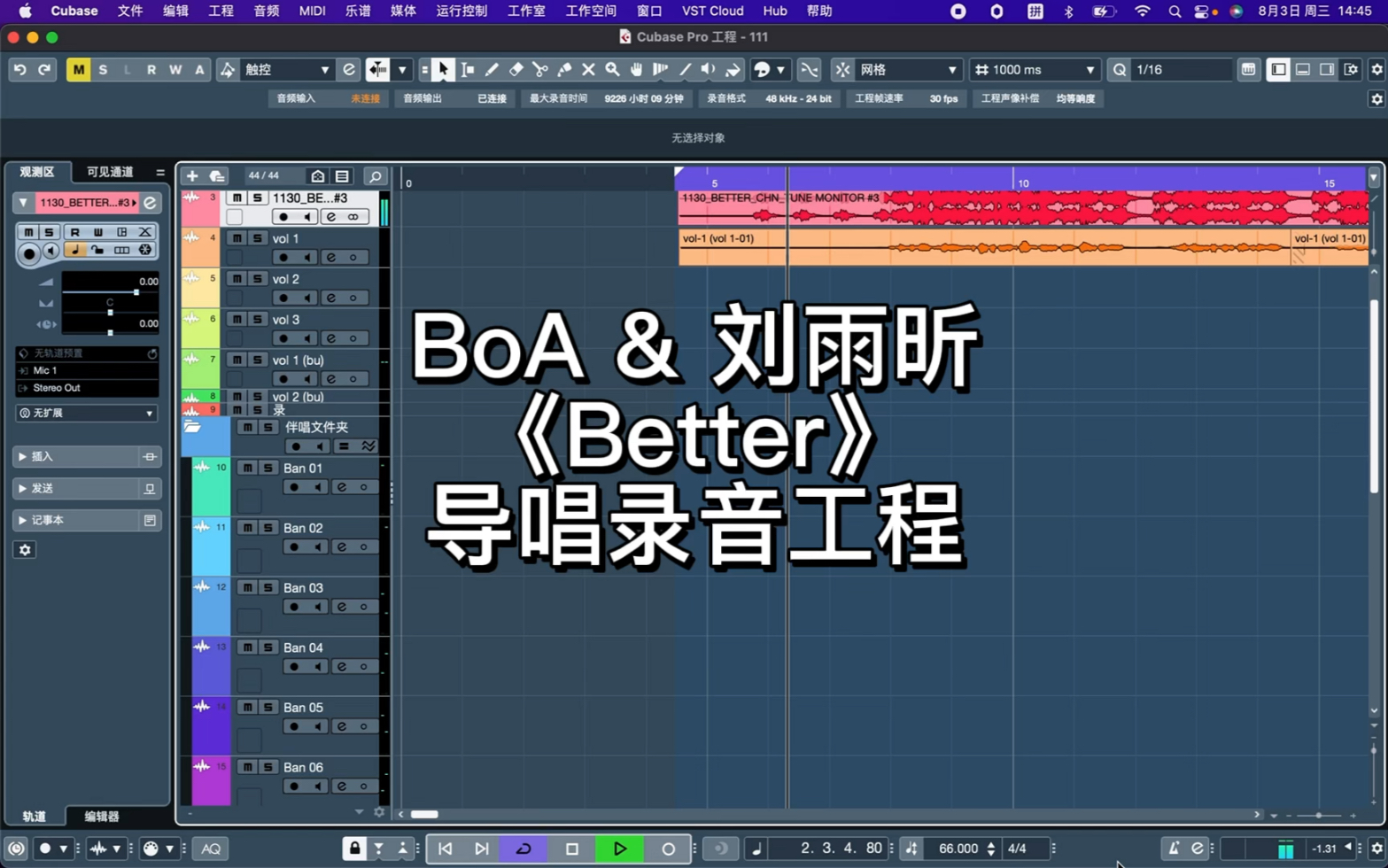Open the 无扩展 expansion dropdown
This screenshot has width=1388, height=868.
click(87, 414)
